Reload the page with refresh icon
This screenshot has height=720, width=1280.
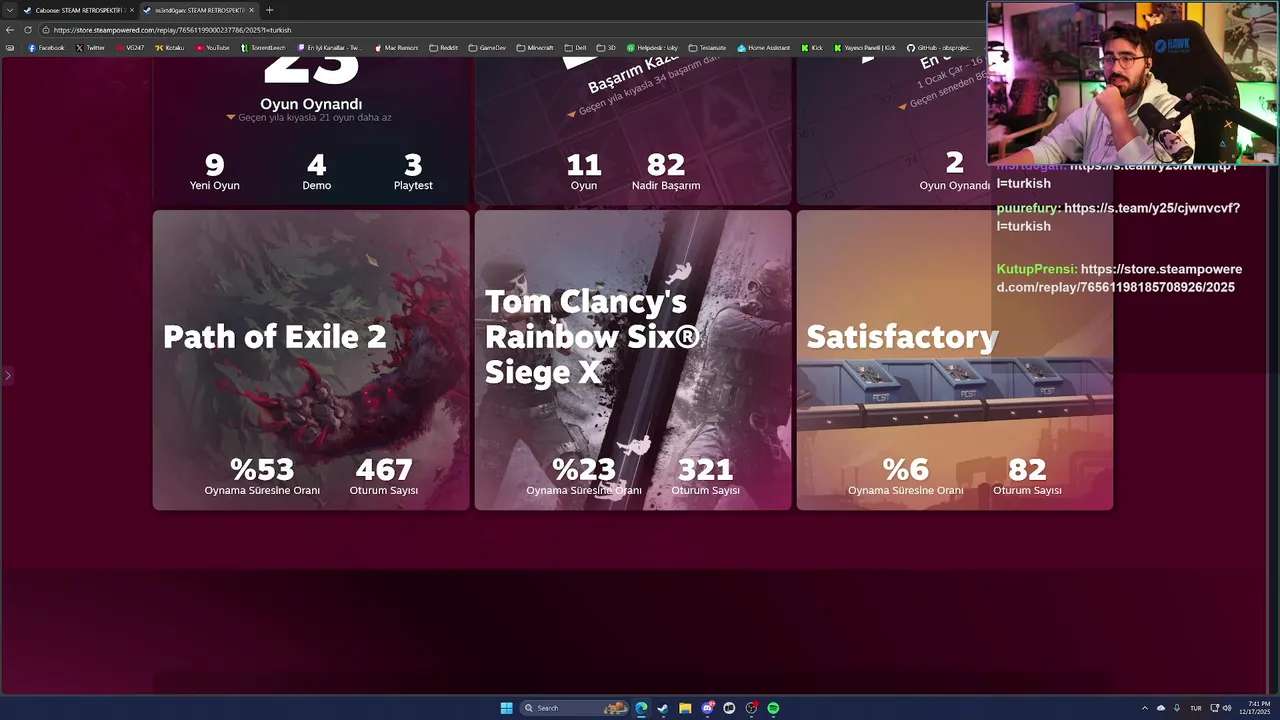pyautogui.click(x=28, y=30)
